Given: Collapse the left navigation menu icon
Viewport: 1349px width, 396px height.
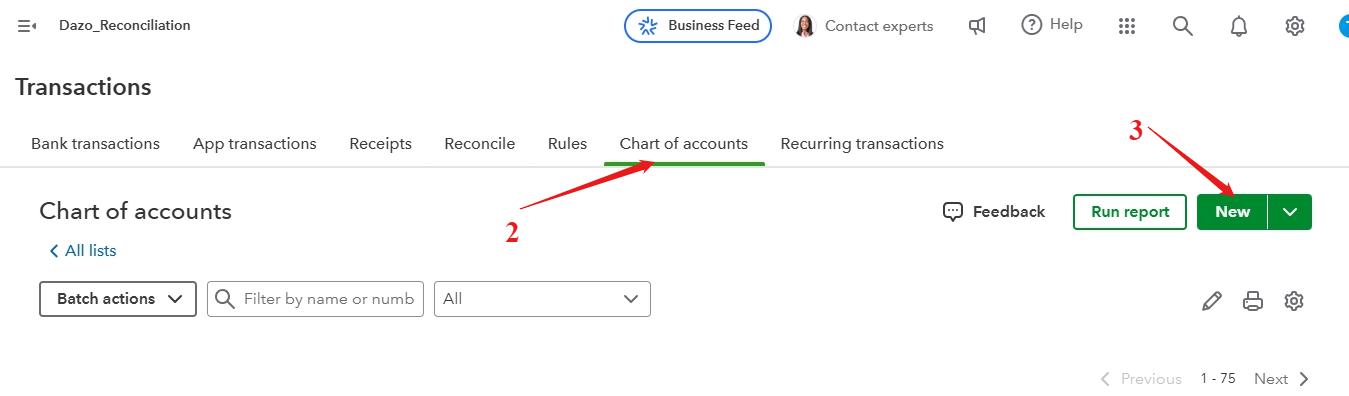Looking at the screenshot, I should [27, 26].
